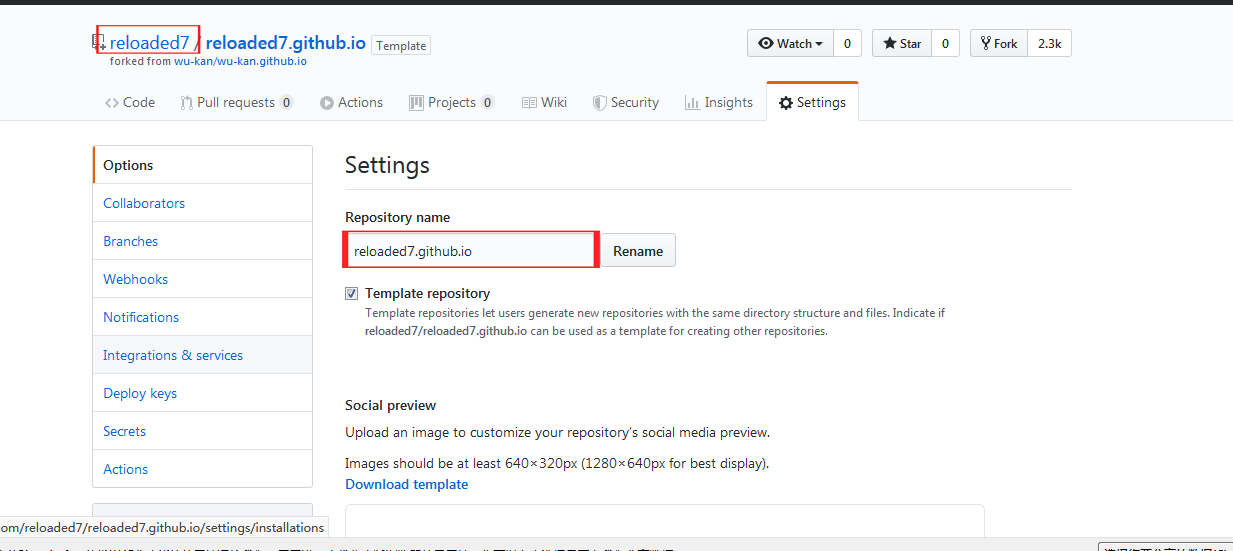Switch to the Pull requests tab

tap(237, 102)
